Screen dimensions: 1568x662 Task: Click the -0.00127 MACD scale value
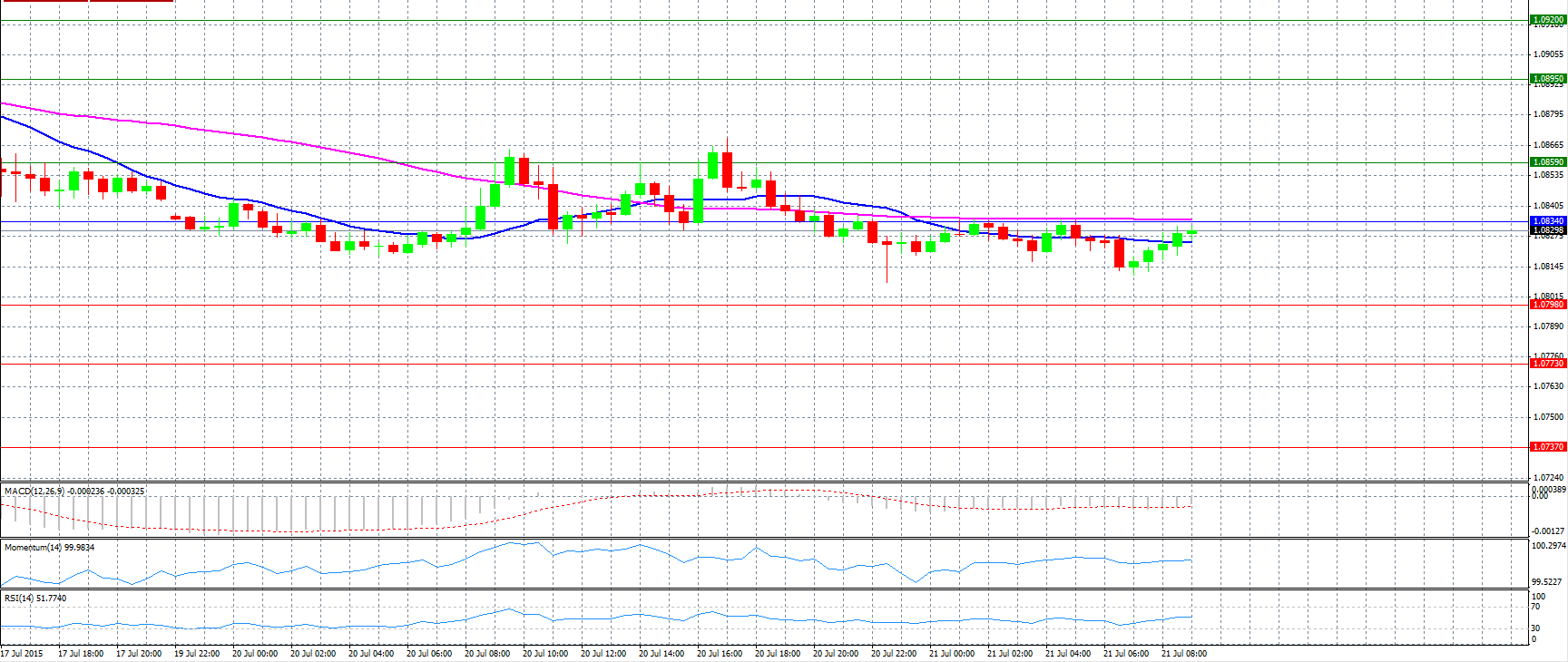pos(1548,531)
